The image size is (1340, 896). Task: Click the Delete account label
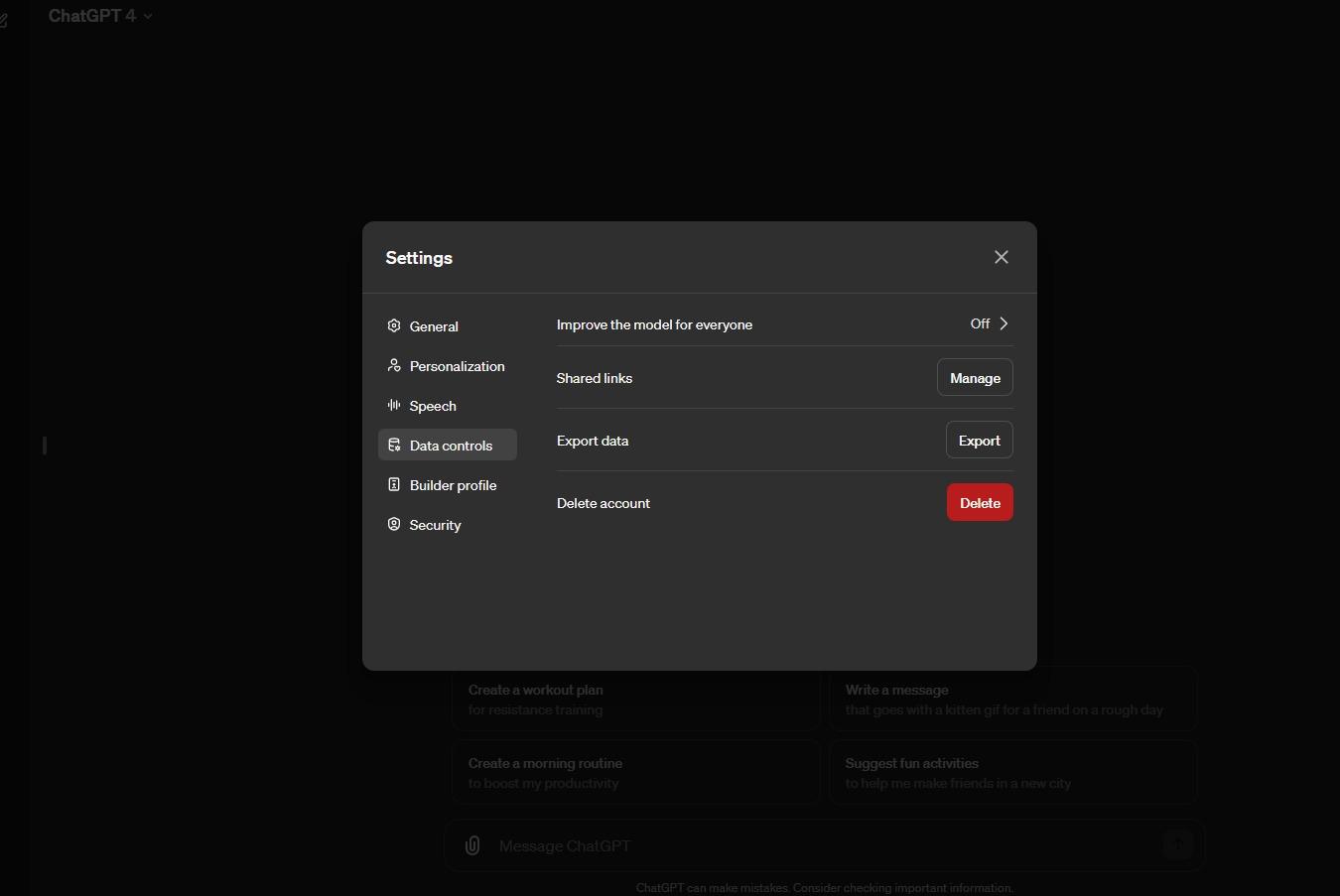tap(603, 503)
